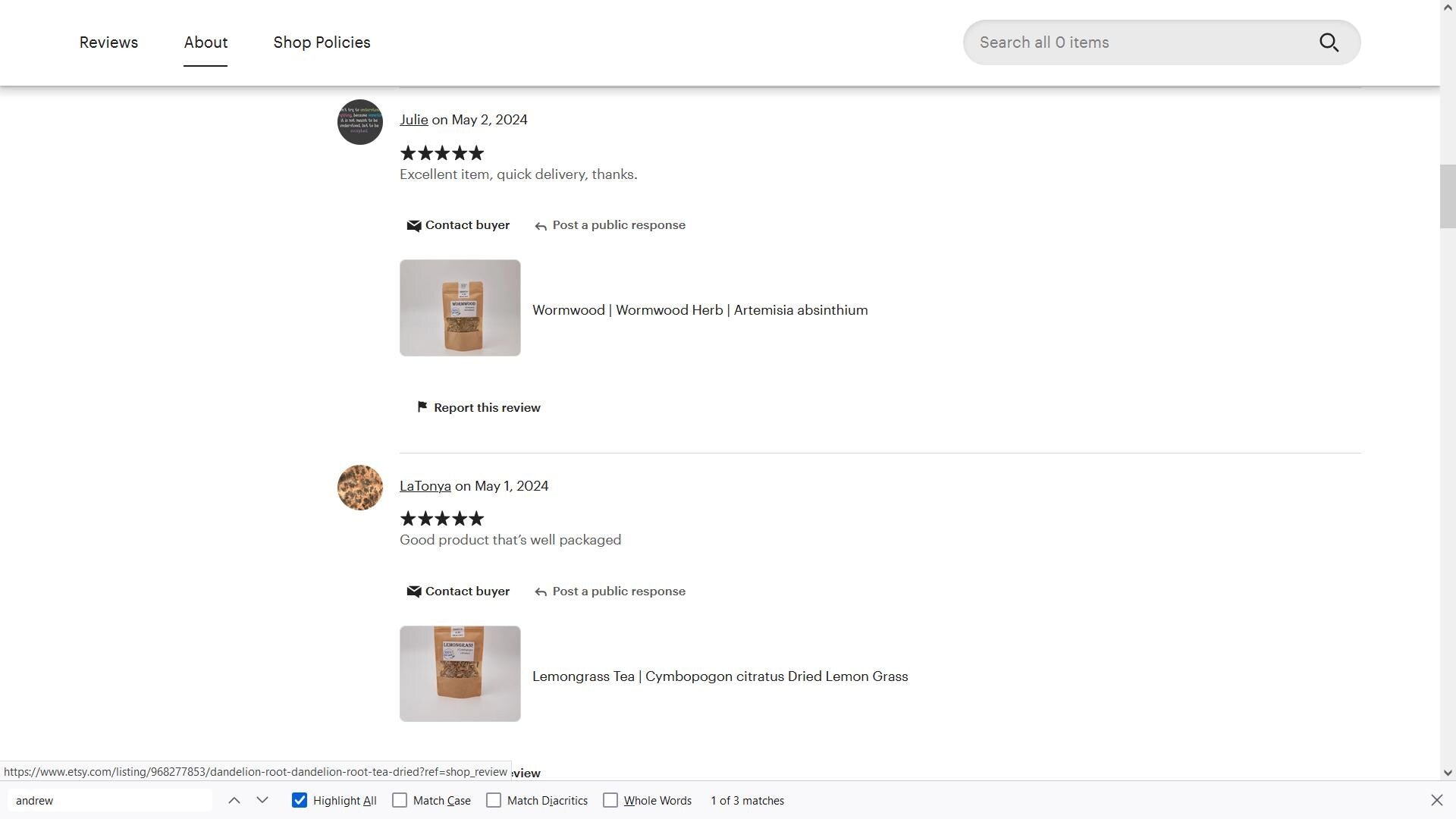The height and width of the screenshot is (819, 1456).
Task: Open Julie's profile name link
Action: (413, 120)
